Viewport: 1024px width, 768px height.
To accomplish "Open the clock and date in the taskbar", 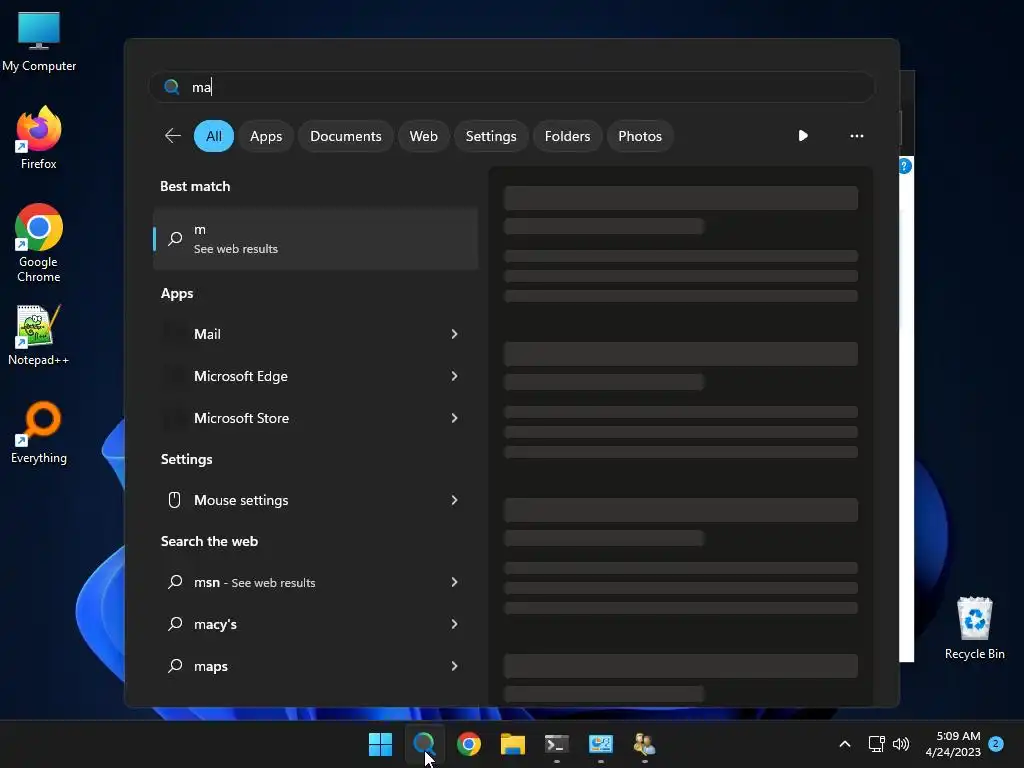I will tap(953, 744).
